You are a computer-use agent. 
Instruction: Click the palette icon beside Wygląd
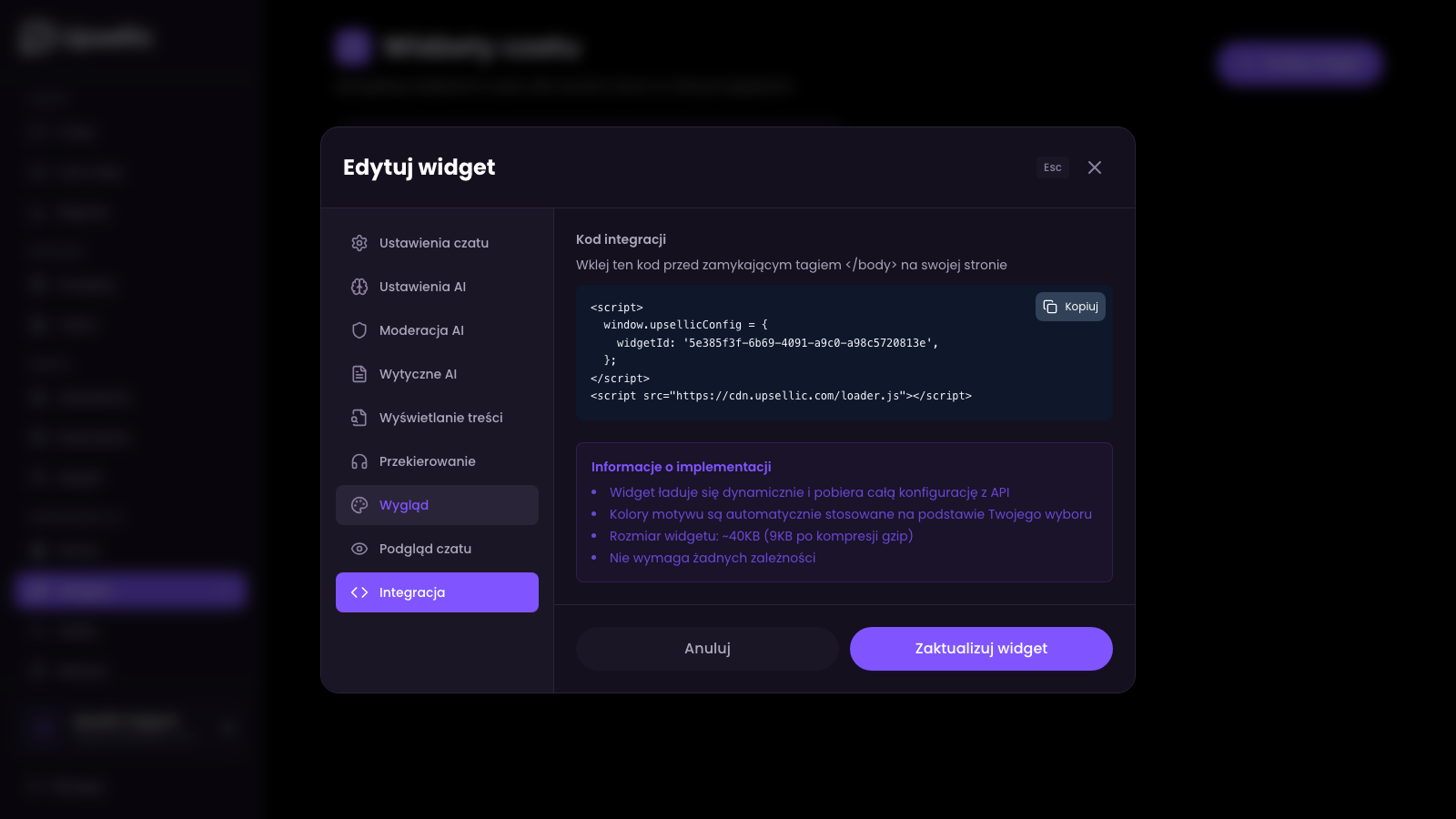pyautogui.click(x=360, y=505)
